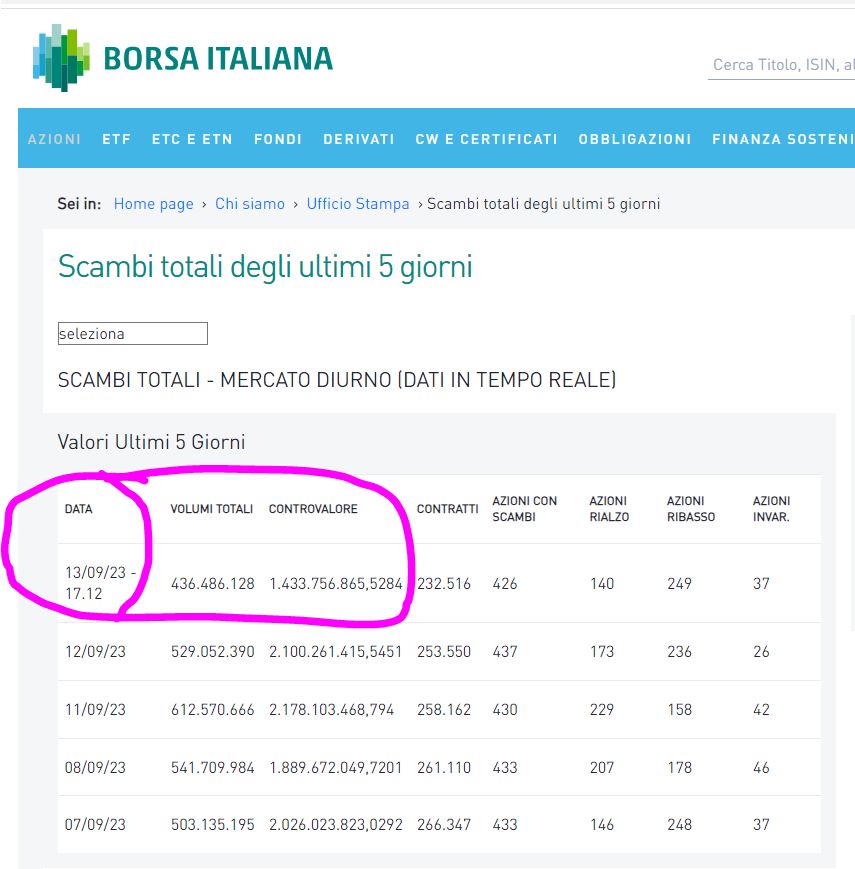Click the CONTRATTI column header
Screen dimensions: 855x869
pos(447,509)
